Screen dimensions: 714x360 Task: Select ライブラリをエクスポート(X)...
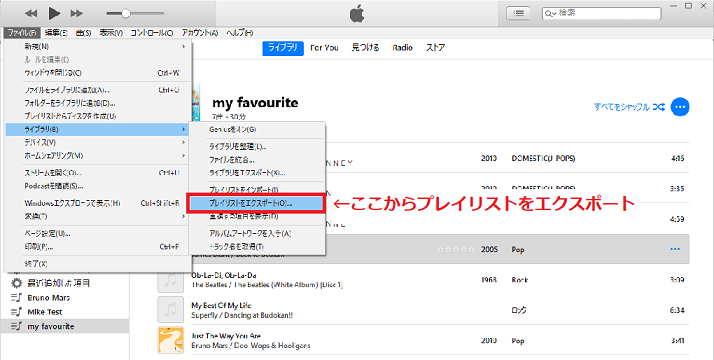(x=257, y=173)
